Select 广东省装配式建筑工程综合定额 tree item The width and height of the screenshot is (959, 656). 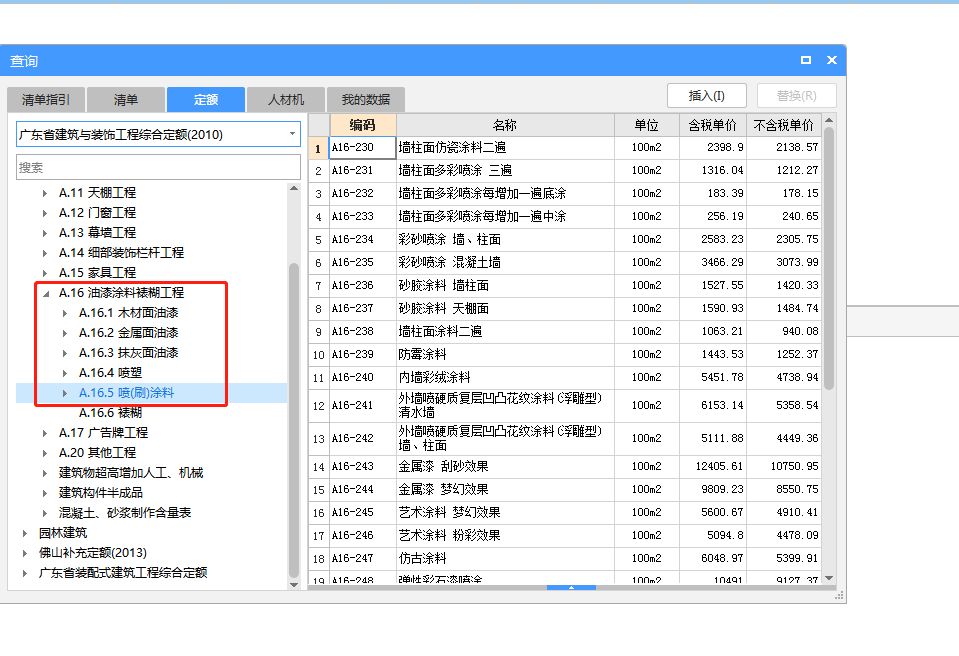point(123,573)
